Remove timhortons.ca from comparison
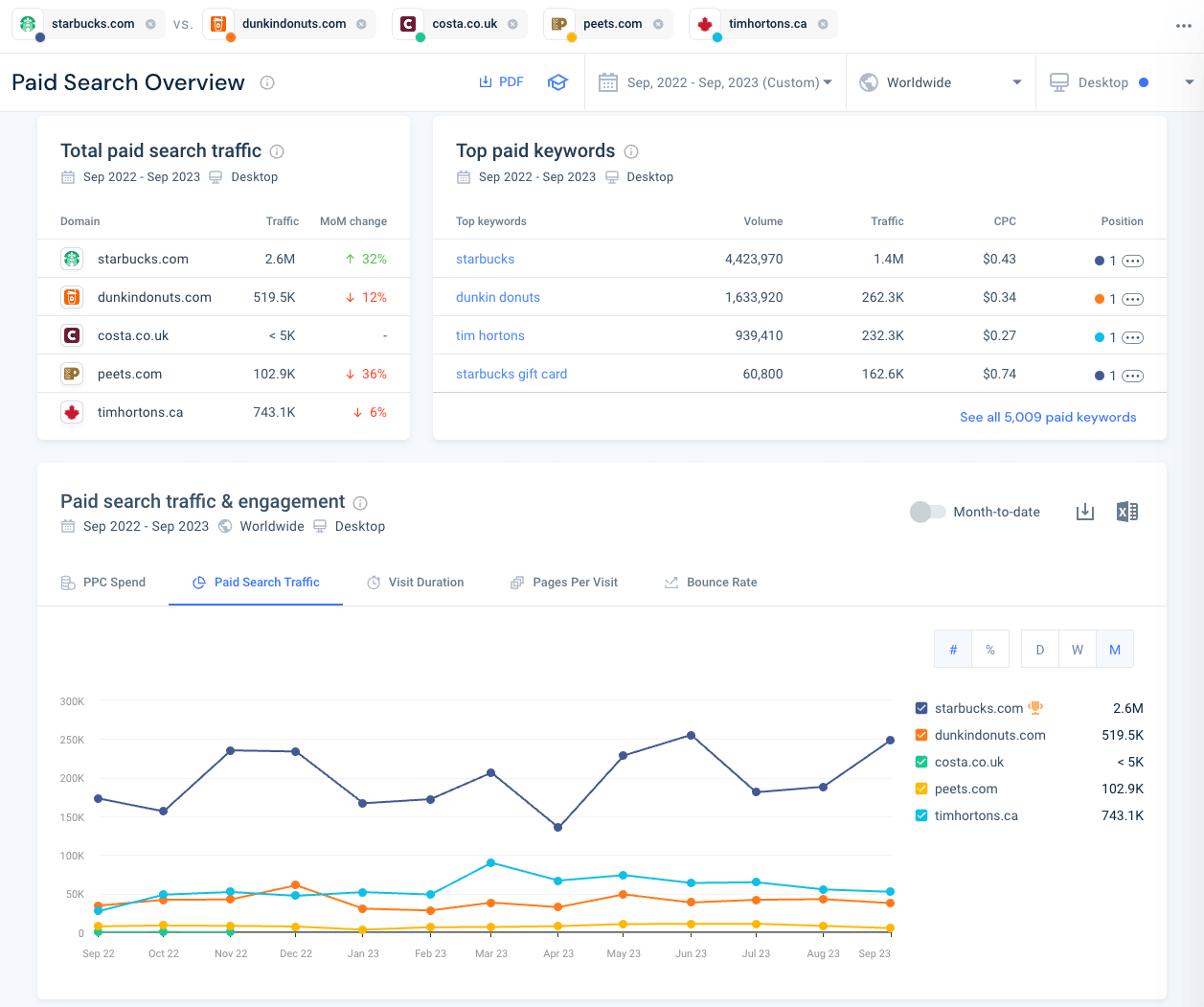 click(x=823, y=24)
